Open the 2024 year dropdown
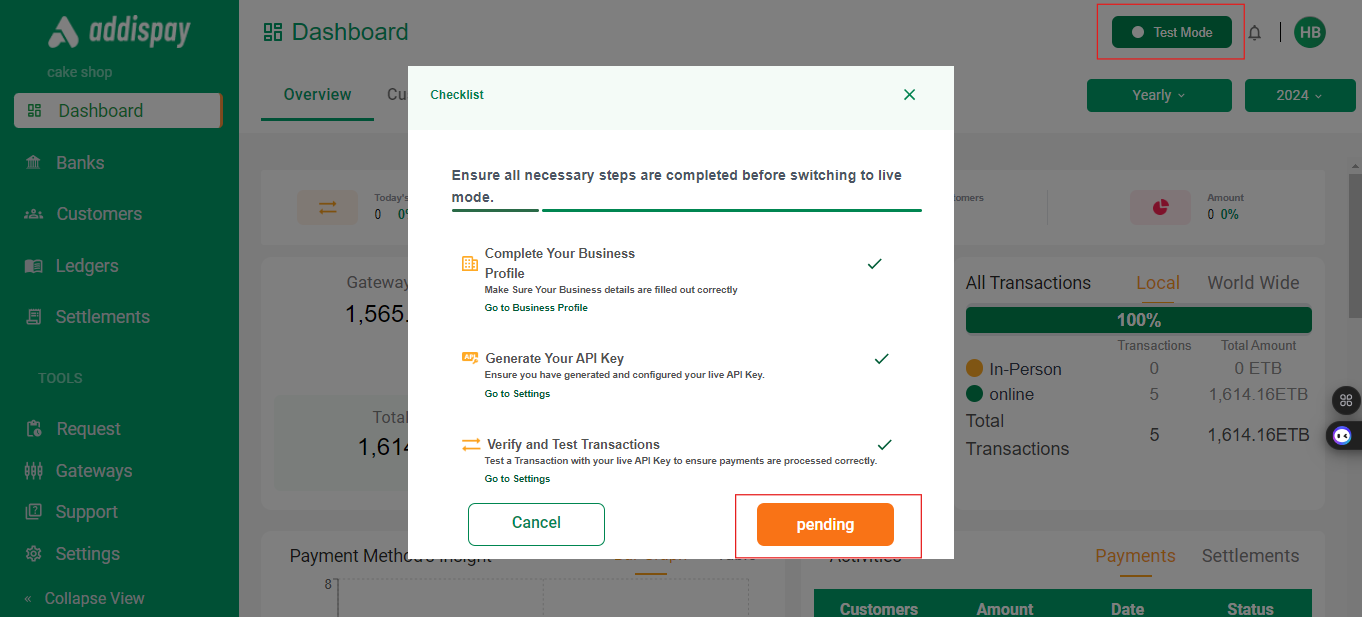1362x617 pixels. (x=1299, y=95)
